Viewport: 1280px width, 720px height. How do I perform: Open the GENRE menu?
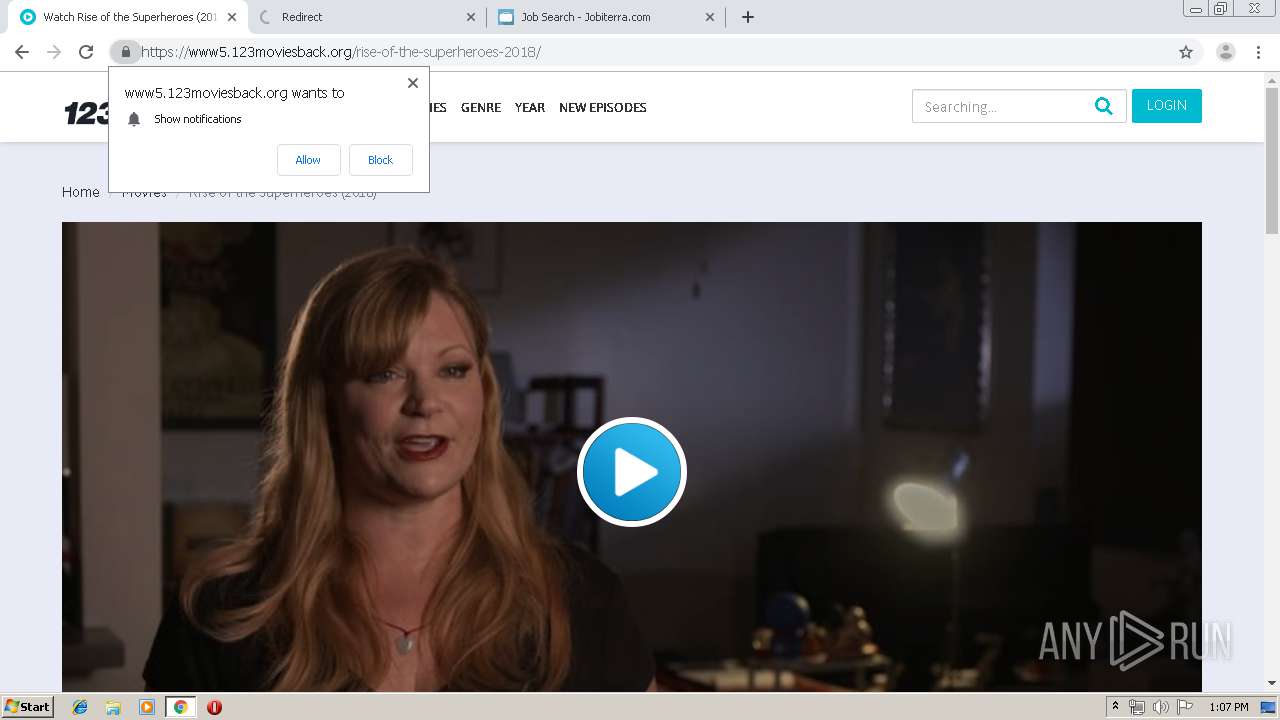481,108
